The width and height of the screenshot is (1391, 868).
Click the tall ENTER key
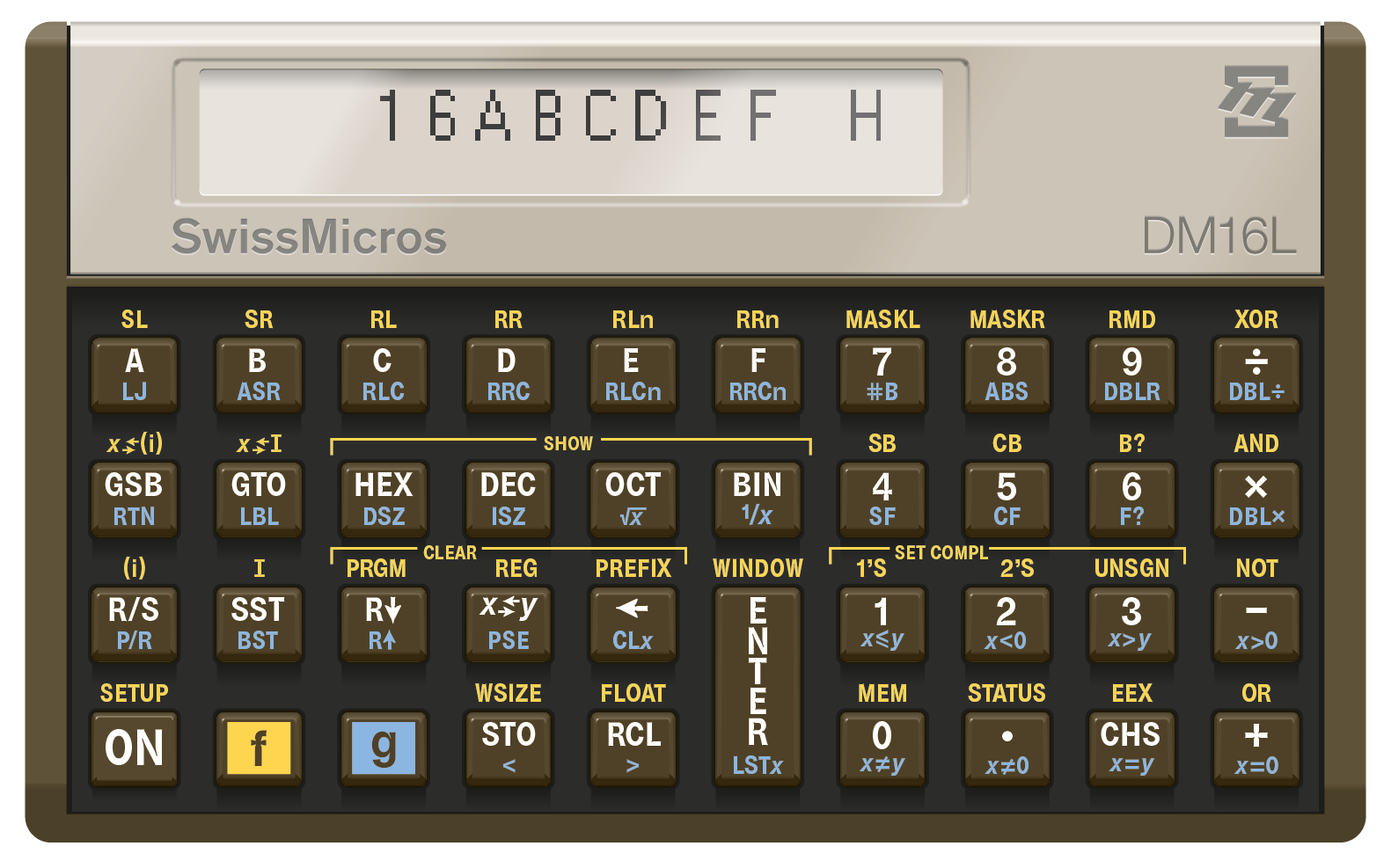tap(758, 687)
